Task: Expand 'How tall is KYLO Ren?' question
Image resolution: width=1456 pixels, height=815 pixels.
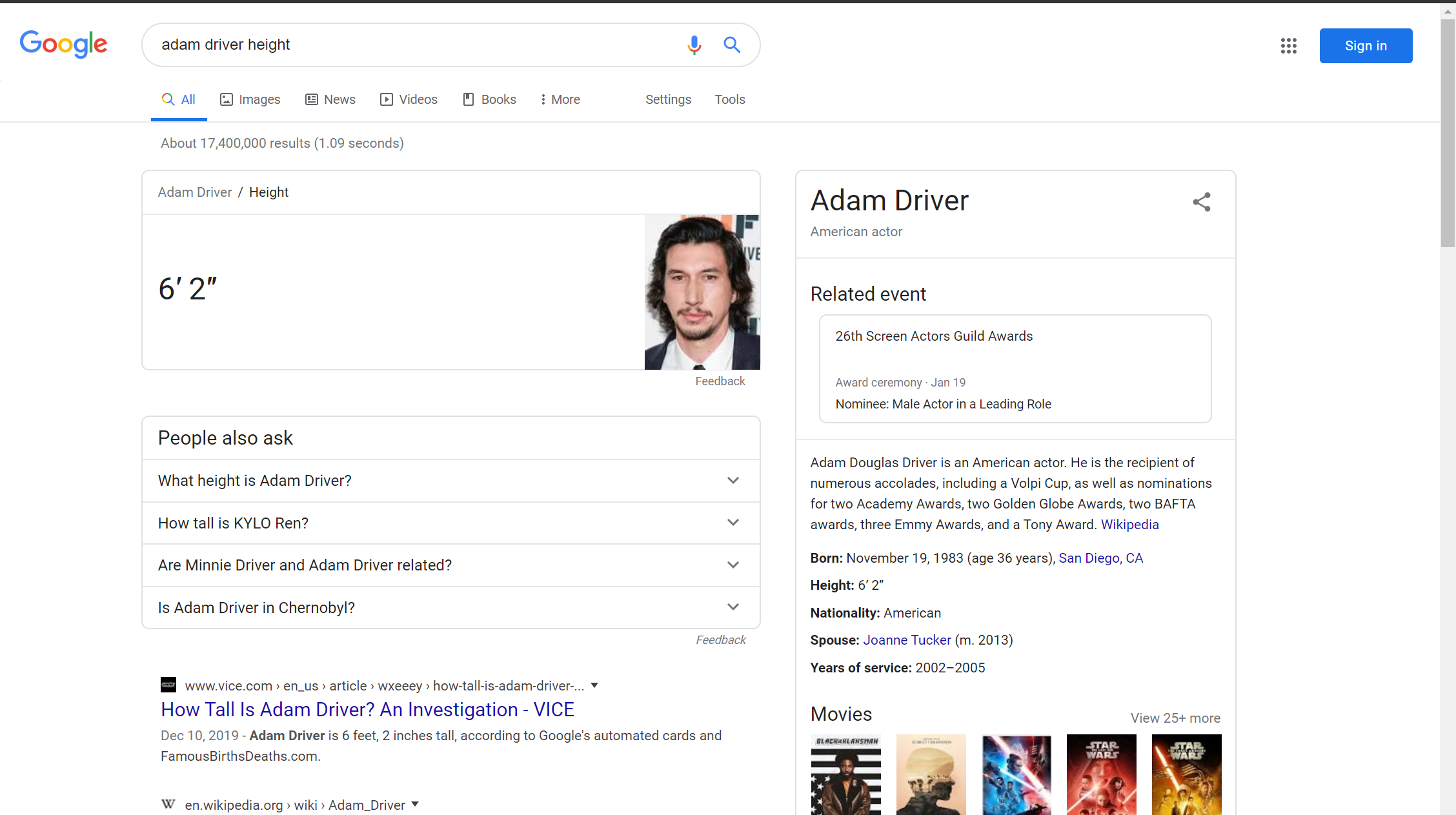Action: (450, 523)
